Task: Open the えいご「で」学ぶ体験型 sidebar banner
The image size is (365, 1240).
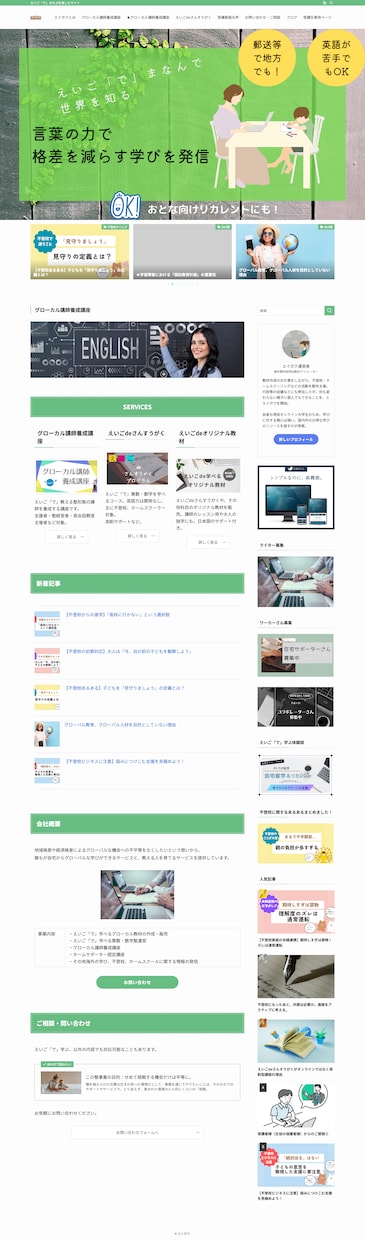Action: 296,774
